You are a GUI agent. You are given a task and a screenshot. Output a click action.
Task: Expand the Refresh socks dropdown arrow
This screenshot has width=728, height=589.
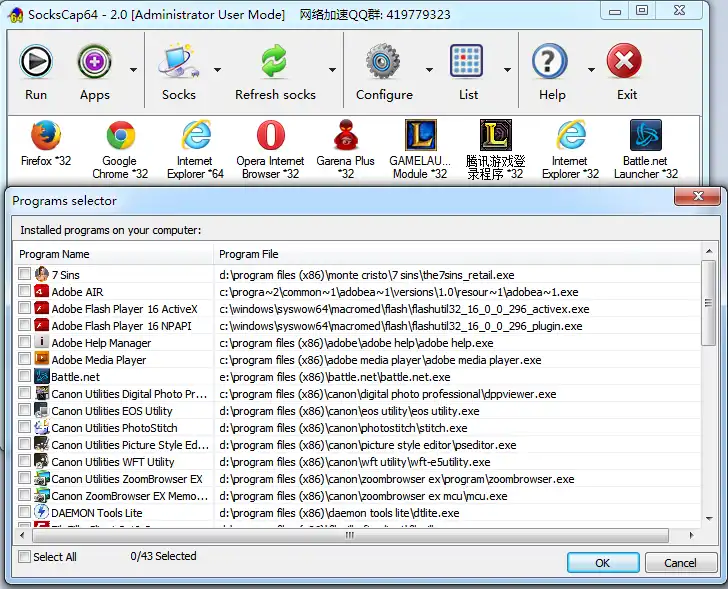click(332, 70)
